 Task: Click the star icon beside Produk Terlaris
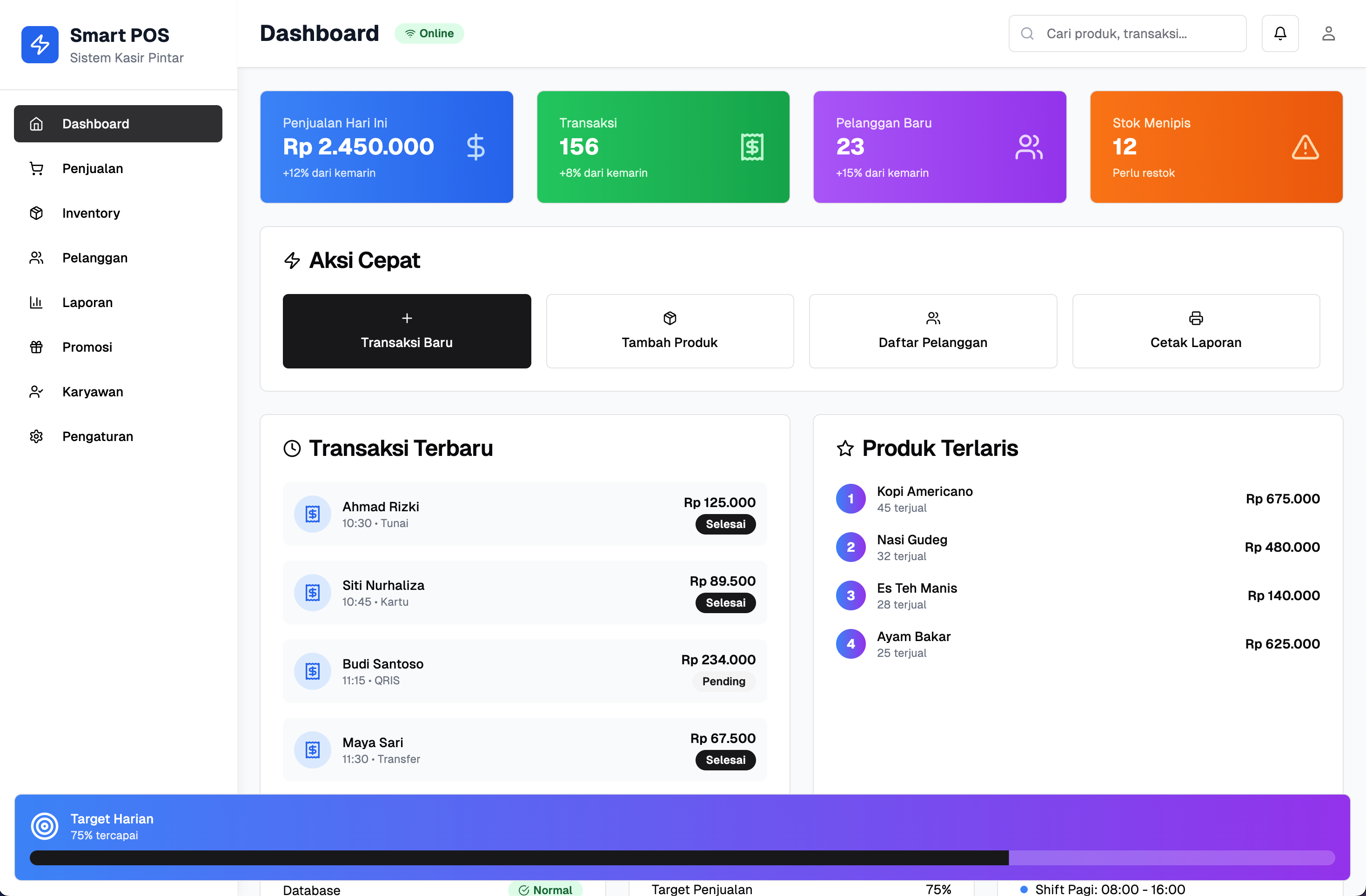point(845,448)
